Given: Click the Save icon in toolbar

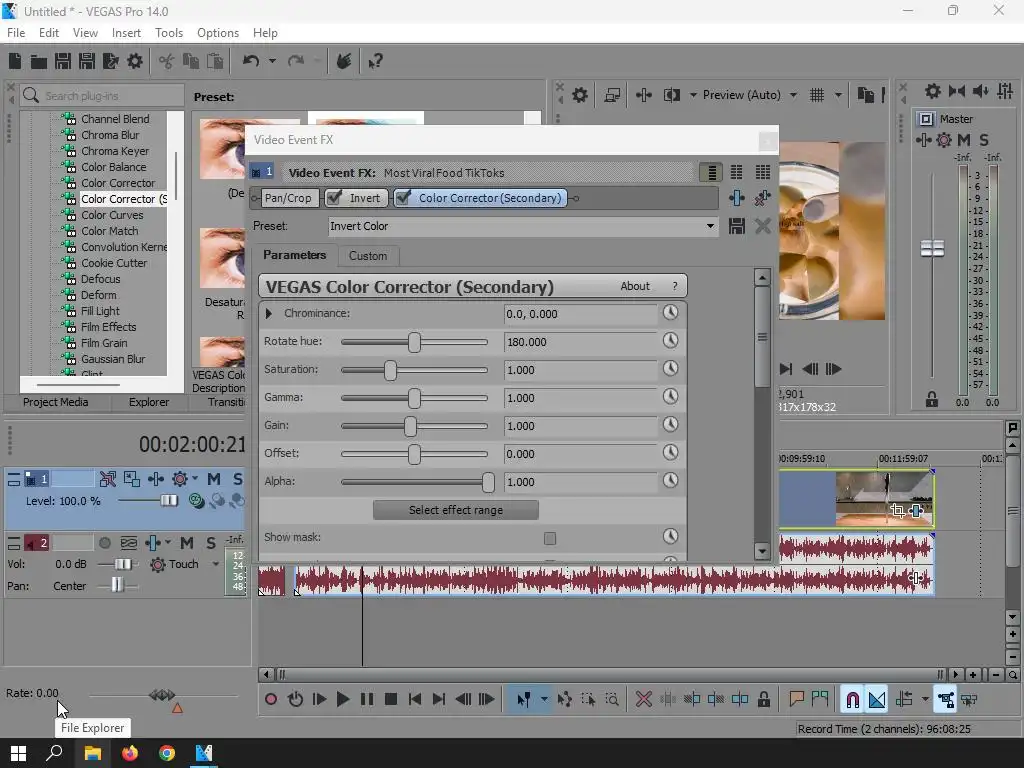Looking at the screenshot, I should [x=63, y=61].
